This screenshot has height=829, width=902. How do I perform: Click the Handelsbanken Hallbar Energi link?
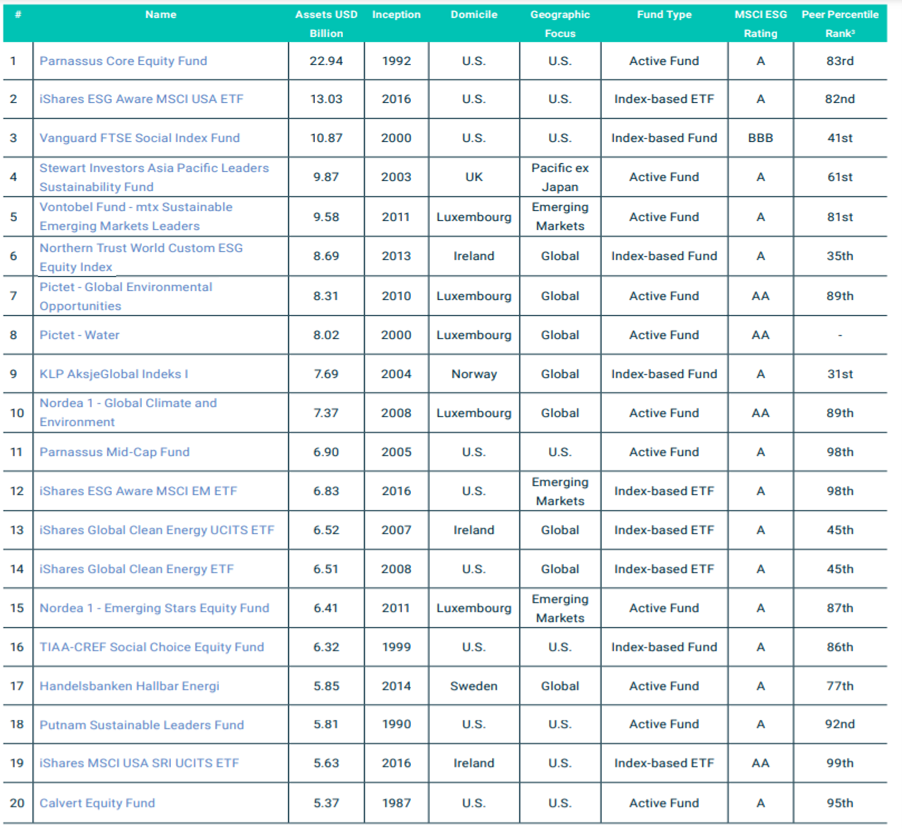click(x=129, y=686)
